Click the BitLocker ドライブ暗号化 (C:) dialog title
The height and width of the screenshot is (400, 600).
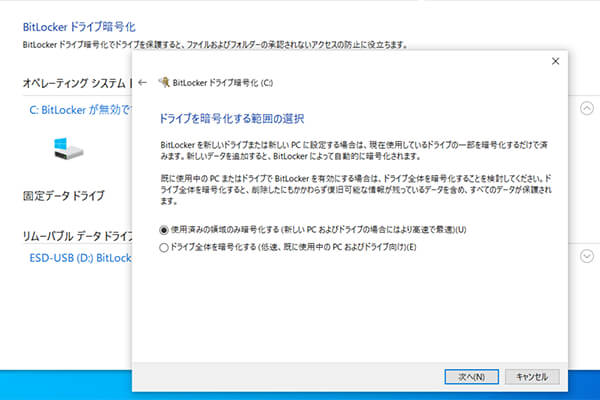coord(223,83)
